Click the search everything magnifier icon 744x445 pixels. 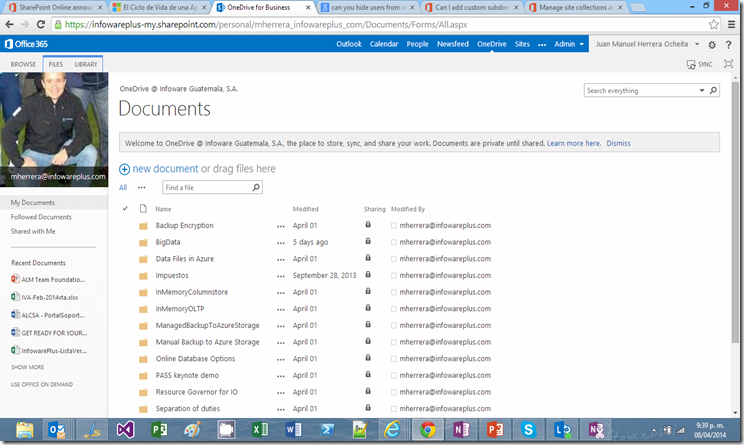tap(713, 90)
